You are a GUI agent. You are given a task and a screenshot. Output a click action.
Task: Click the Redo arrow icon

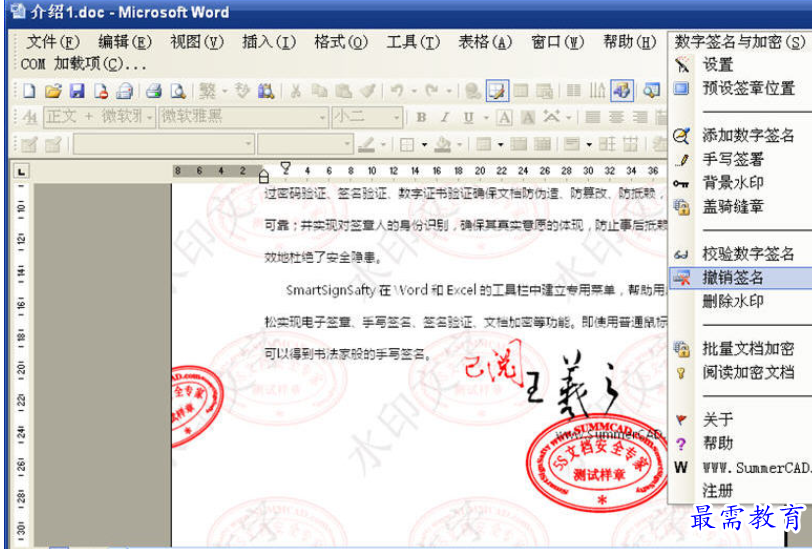[x=432, y=91]
